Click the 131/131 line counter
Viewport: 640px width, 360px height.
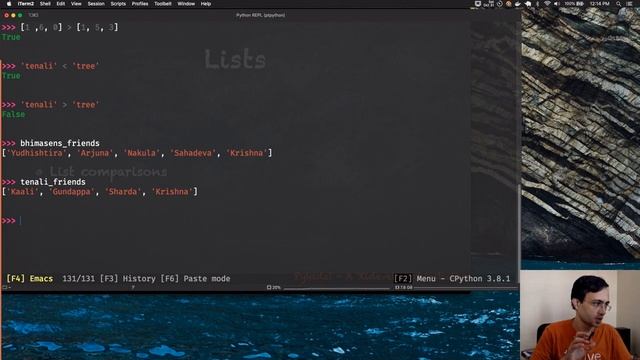point(78,278)
